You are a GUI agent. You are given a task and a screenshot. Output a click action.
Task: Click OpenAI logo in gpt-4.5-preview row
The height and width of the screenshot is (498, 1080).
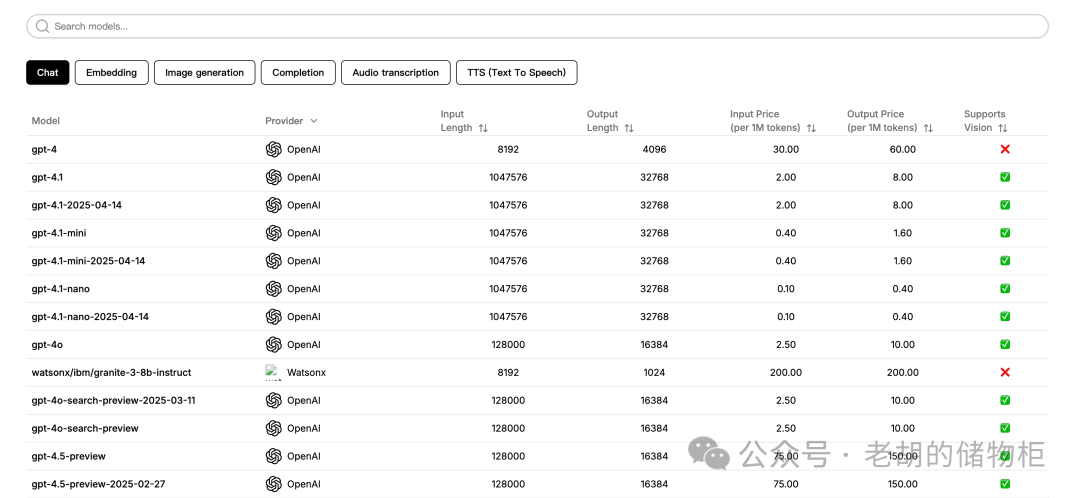pyautogui.click(x=273, y=456)
